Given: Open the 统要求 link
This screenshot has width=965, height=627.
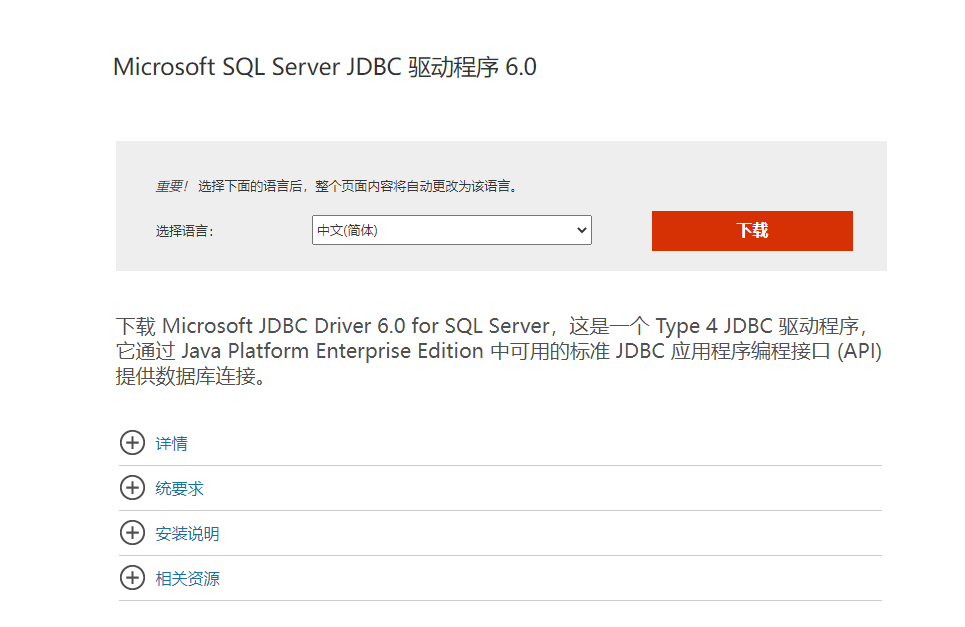Looking at the screenshot, I should click(179, 489).
